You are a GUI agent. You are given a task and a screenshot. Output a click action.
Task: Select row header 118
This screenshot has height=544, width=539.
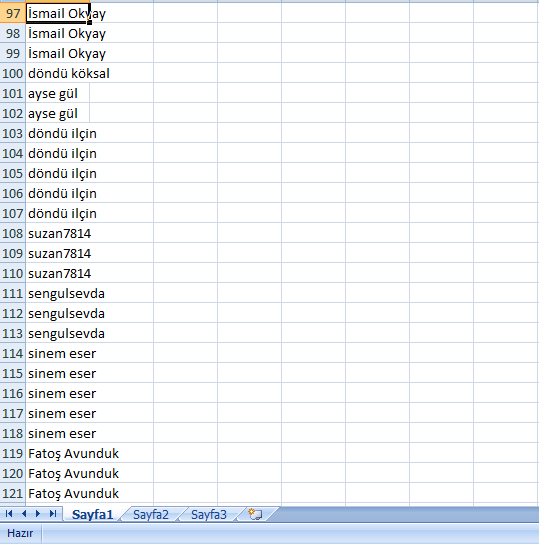click(x=13, y=433)
